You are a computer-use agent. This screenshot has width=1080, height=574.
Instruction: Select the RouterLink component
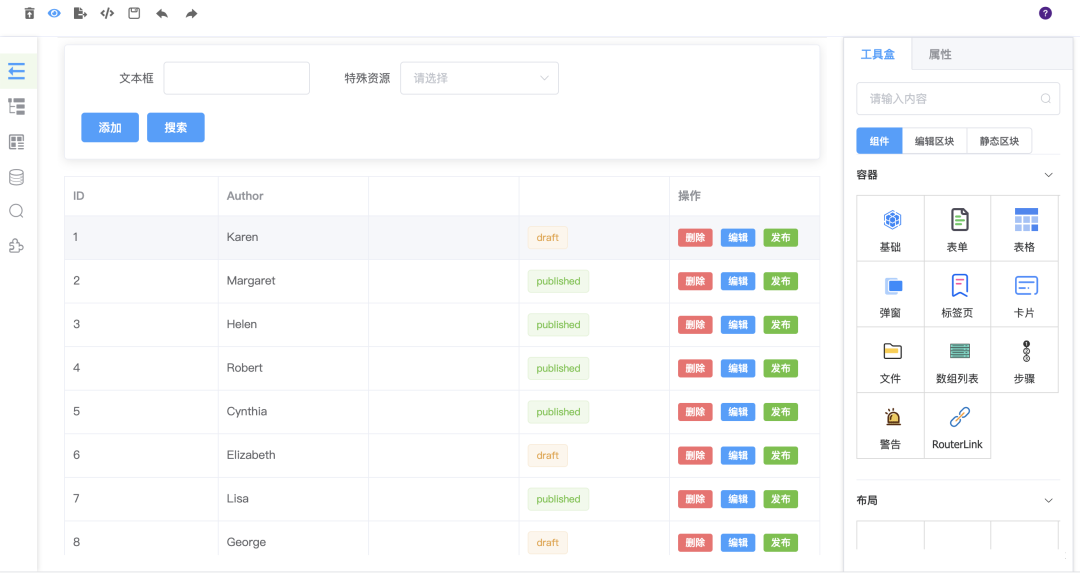pos(958,426)
